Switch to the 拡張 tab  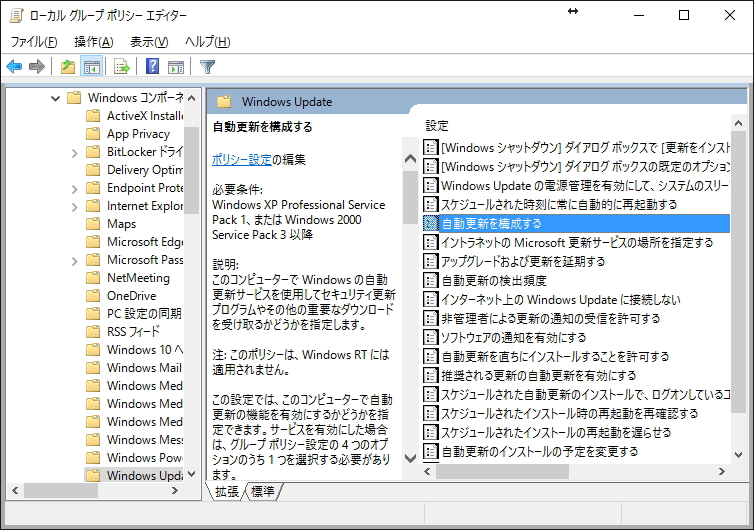226,492
